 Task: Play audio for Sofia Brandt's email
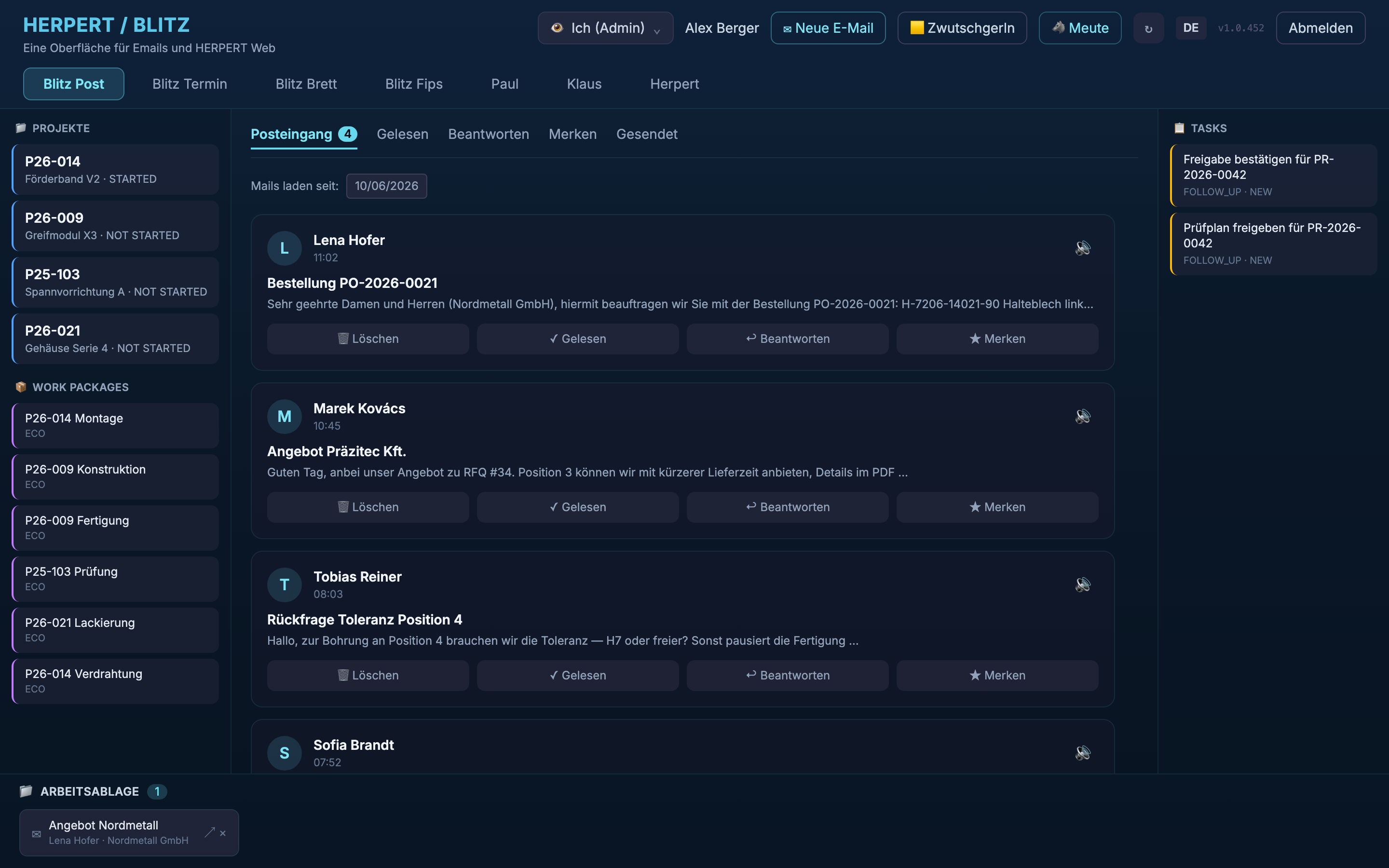pos(1082,753)
